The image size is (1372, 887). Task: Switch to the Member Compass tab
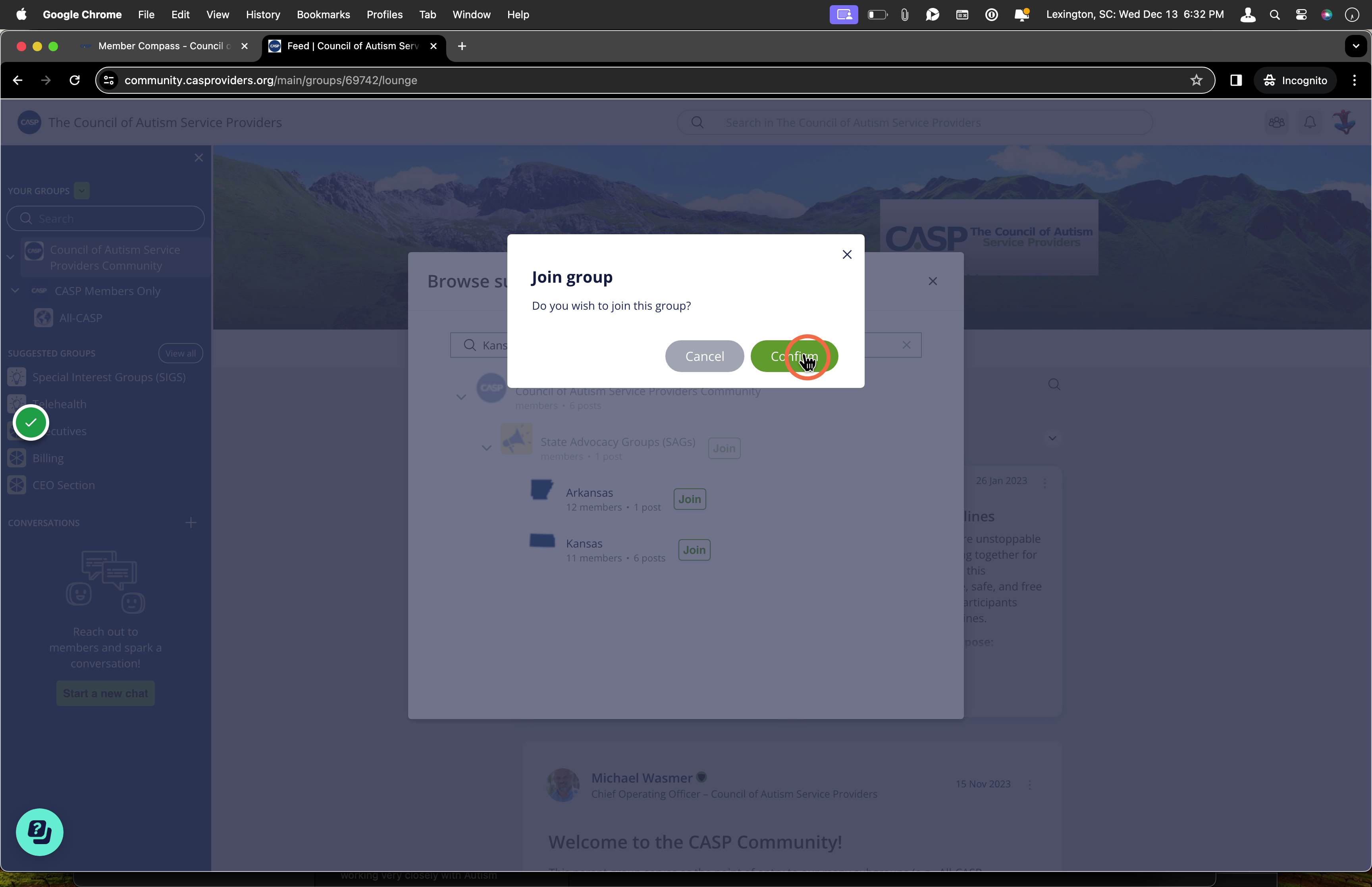click(165, 46)
